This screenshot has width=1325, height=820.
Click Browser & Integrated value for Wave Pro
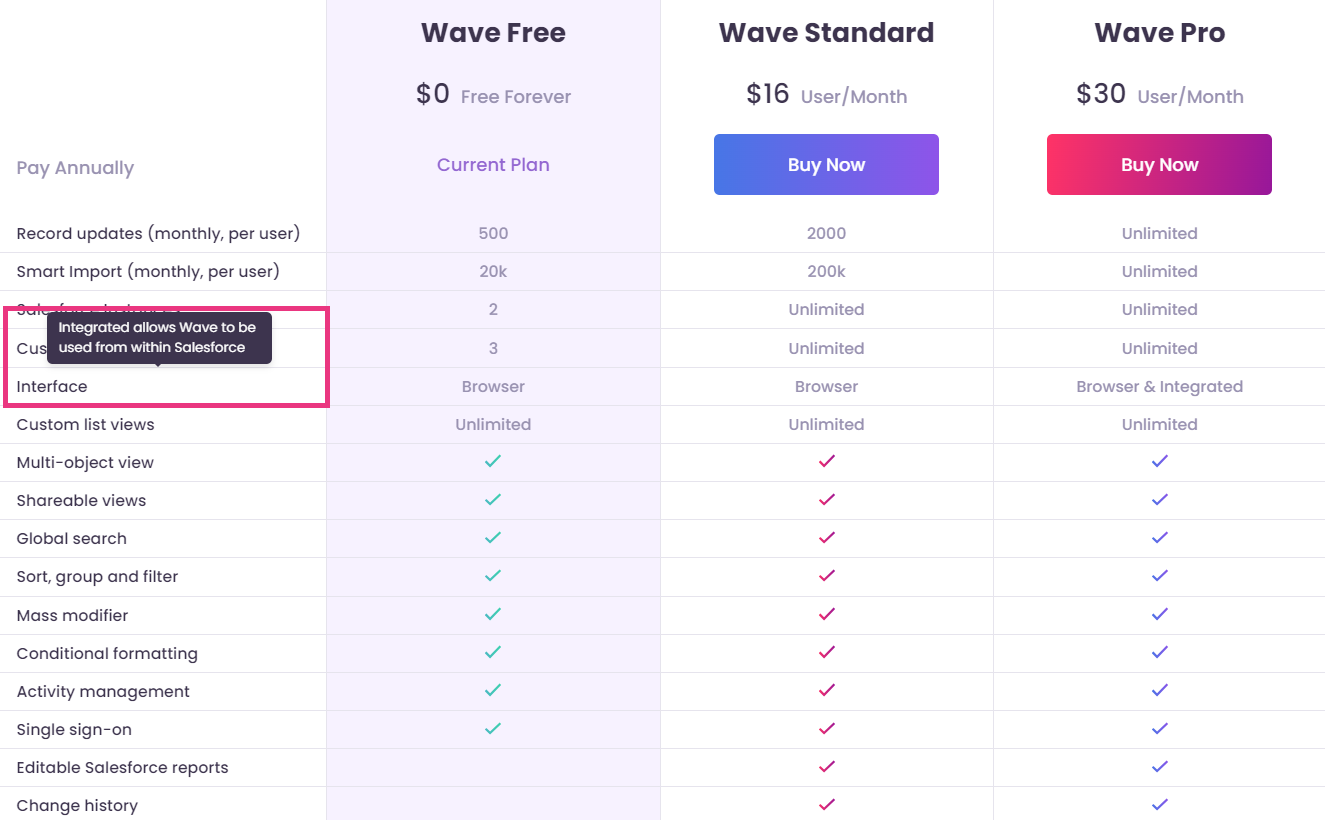1159,386
